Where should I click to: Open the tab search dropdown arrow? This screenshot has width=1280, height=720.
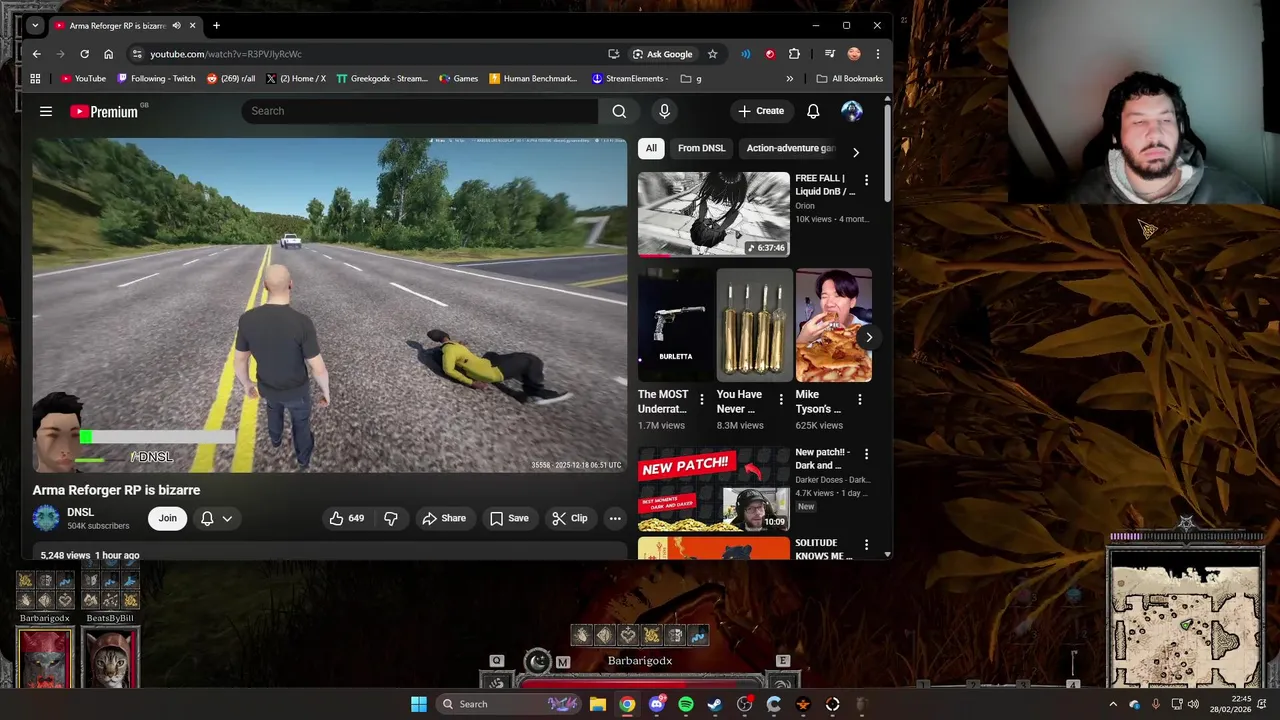pos(35,26)
